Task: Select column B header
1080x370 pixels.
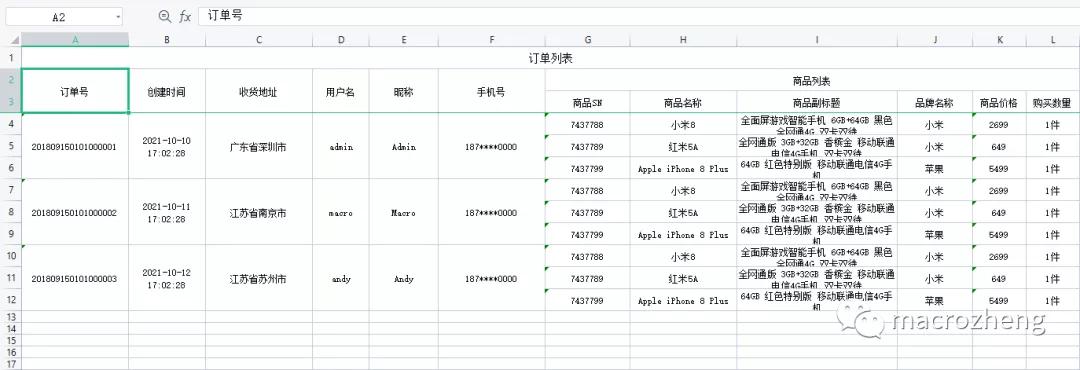Action: [x=167, y=39]
